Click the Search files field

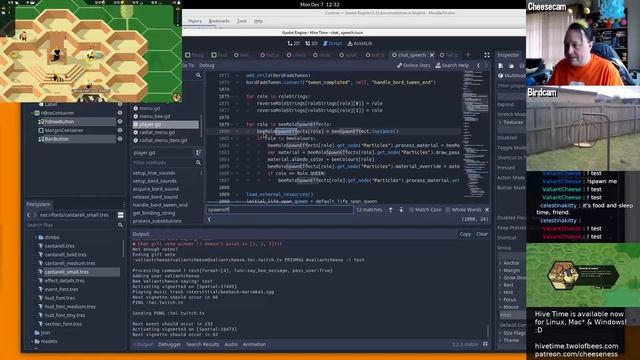point(71,225)
